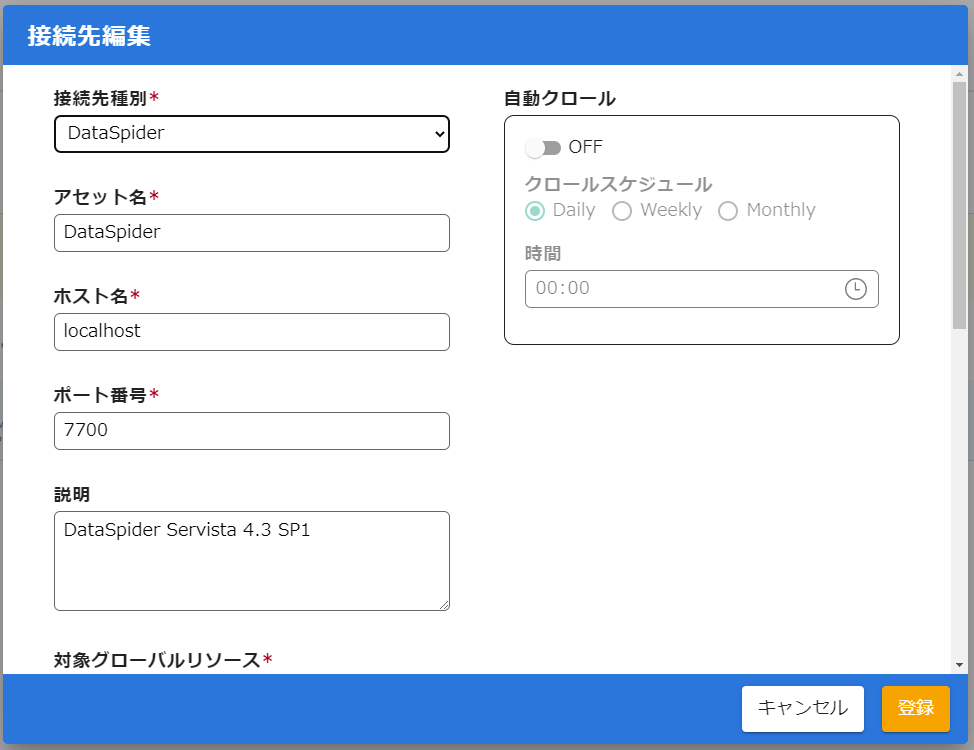Viewport: 974px width, 750px height.
Task: Click the ホスト名 label
Action: [91, 296]
